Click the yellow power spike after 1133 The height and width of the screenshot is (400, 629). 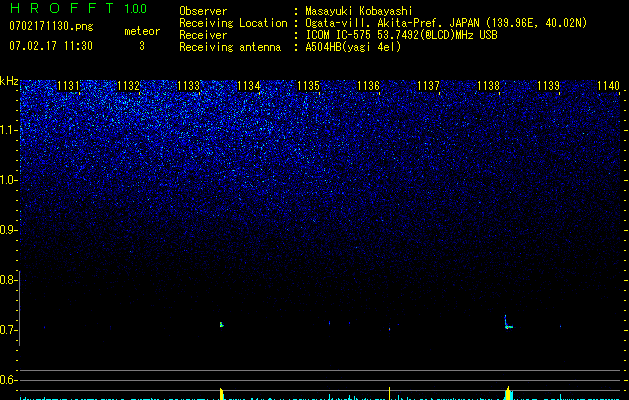[221, 394]
